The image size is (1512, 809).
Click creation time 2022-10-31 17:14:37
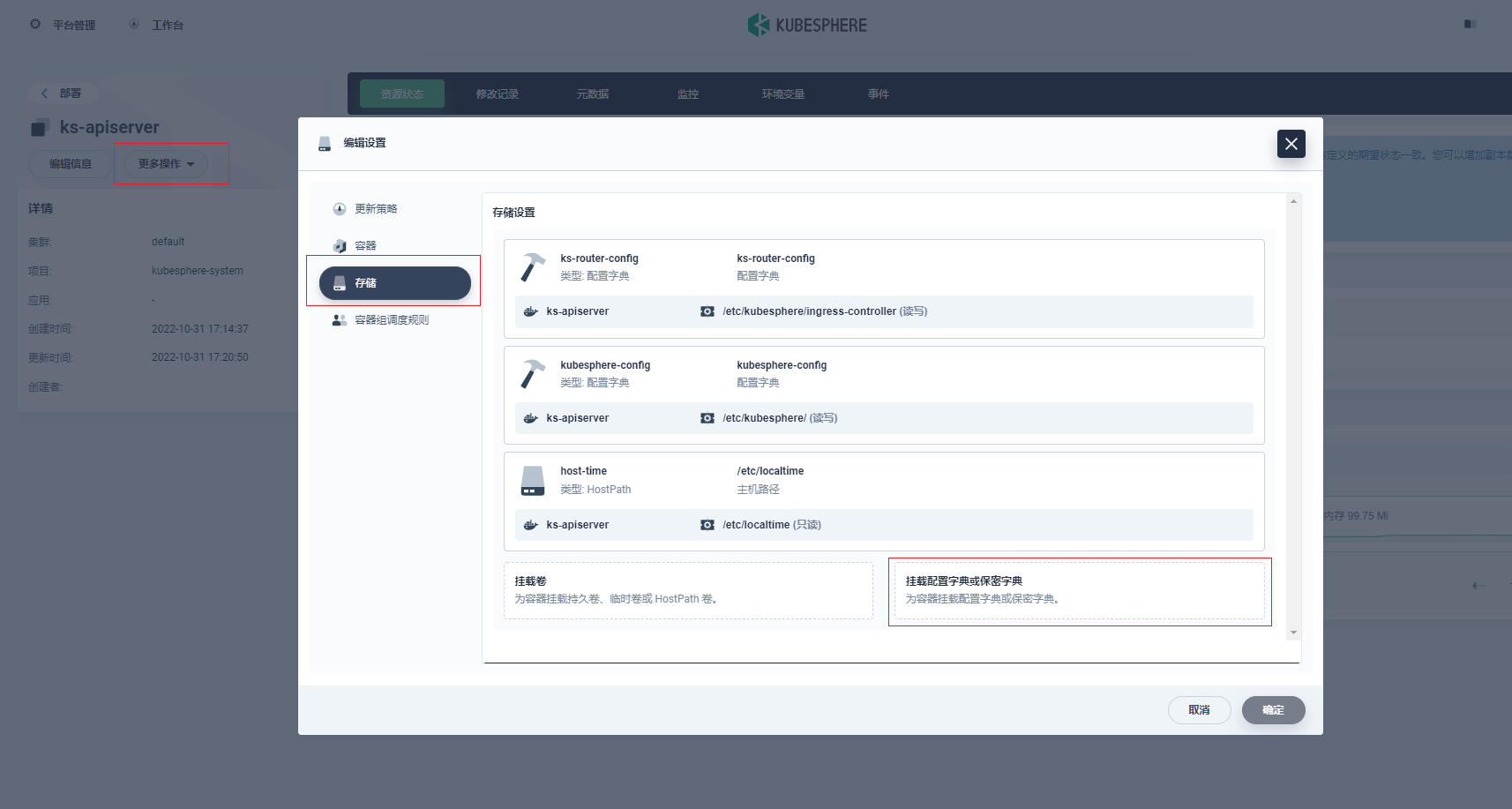(200, 329)
